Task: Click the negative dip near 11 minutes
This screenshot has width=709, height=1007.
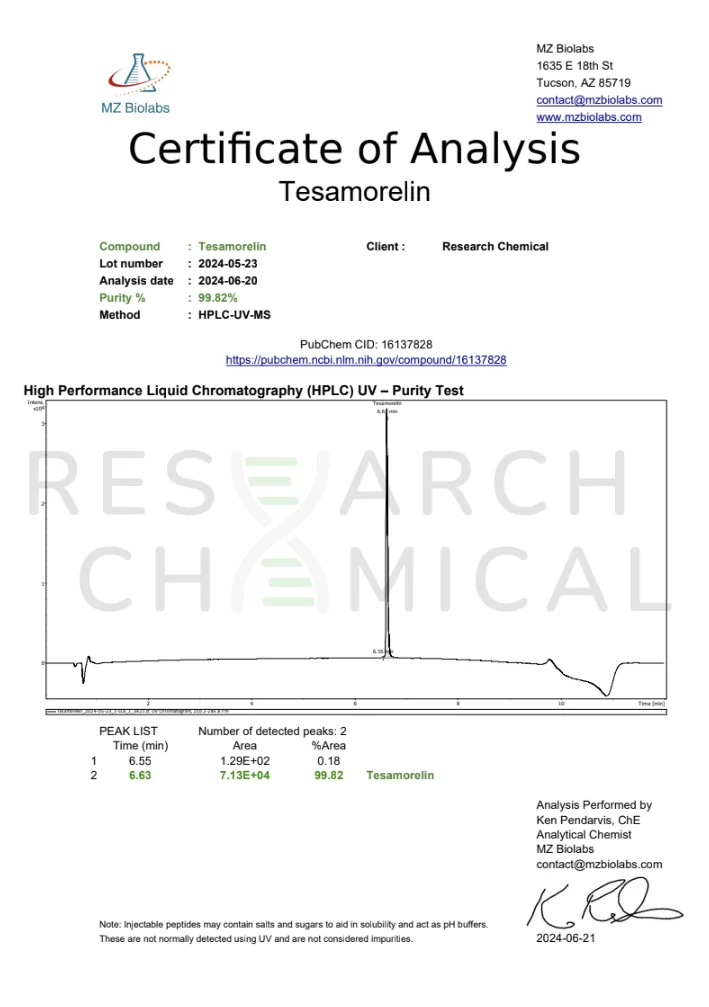Action: pos(606,692)
